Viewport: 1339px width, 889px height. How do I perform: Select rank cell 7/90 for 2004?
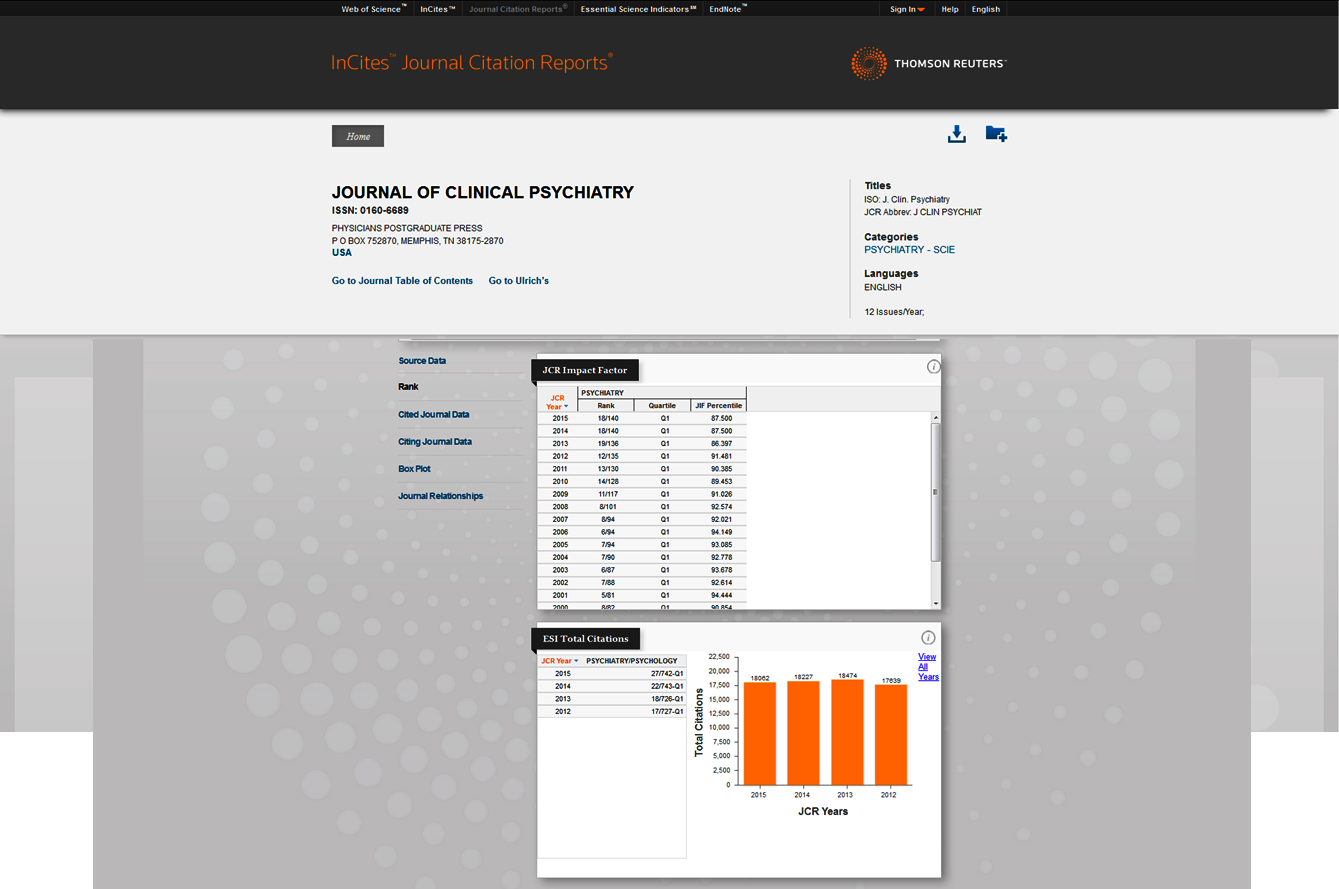coord(608,557)
